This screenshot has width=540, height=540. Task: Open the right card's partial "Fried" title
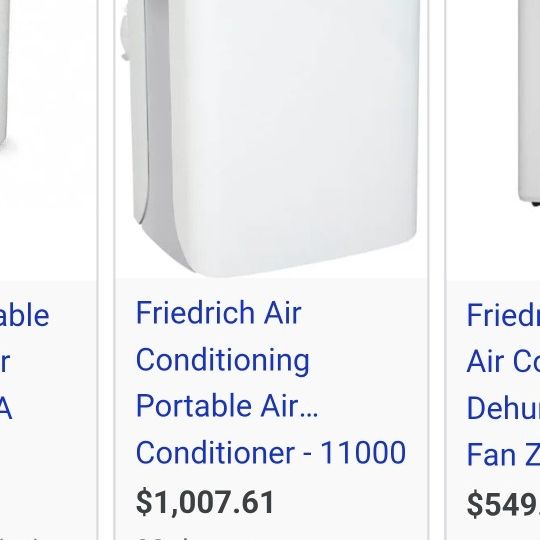[503, 315]
